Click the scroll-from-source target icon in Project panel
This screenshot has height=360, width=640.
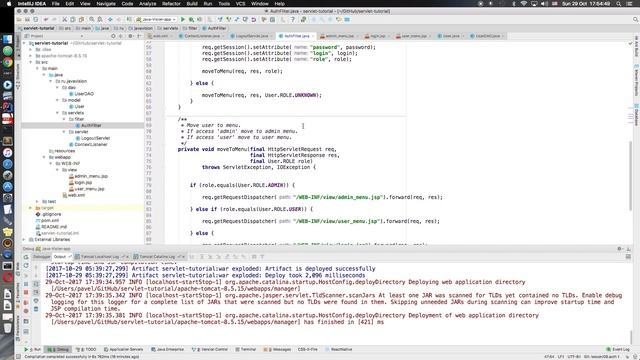click(x=113, y=36)
